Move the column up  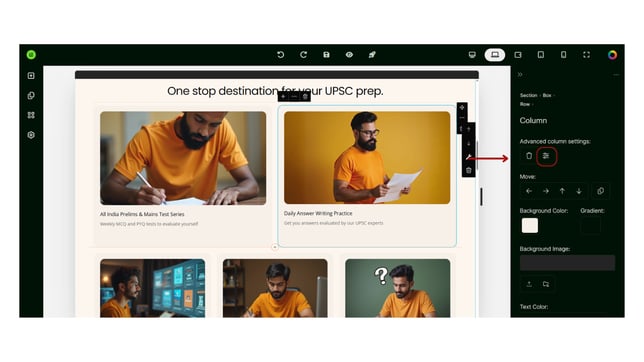[562, 191]
